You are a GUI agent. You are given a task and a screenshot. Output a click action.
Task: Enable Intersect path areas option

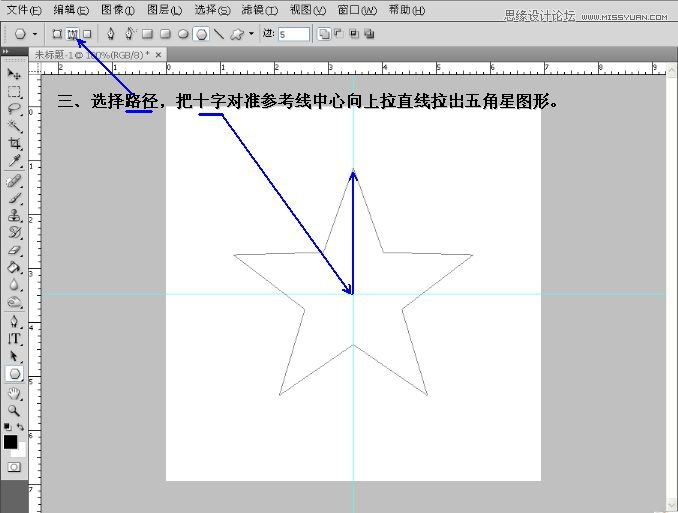tap(354, 34)
